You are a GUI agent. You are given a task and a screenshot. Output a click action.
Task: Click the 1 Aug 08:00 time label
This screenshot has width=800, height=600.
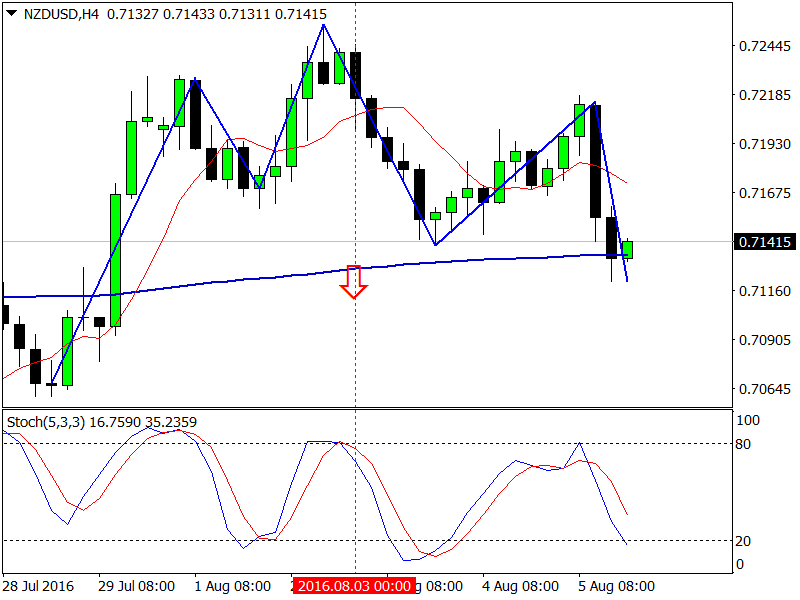tap(232, 586)
